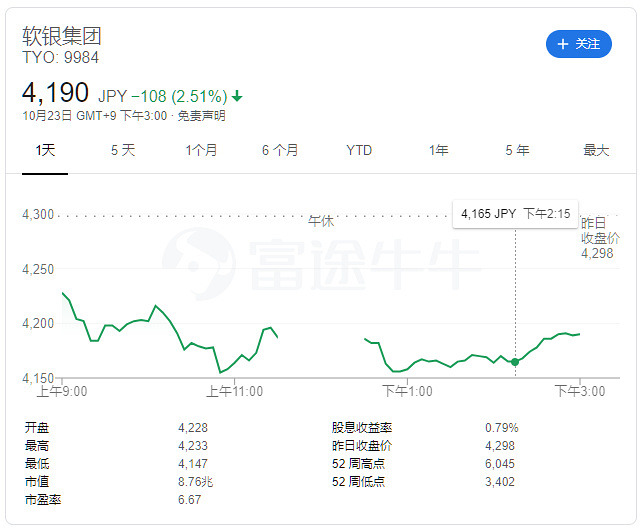Switch to the 1年 chart view
Screen dimensions: 644x530
[438, 150]
